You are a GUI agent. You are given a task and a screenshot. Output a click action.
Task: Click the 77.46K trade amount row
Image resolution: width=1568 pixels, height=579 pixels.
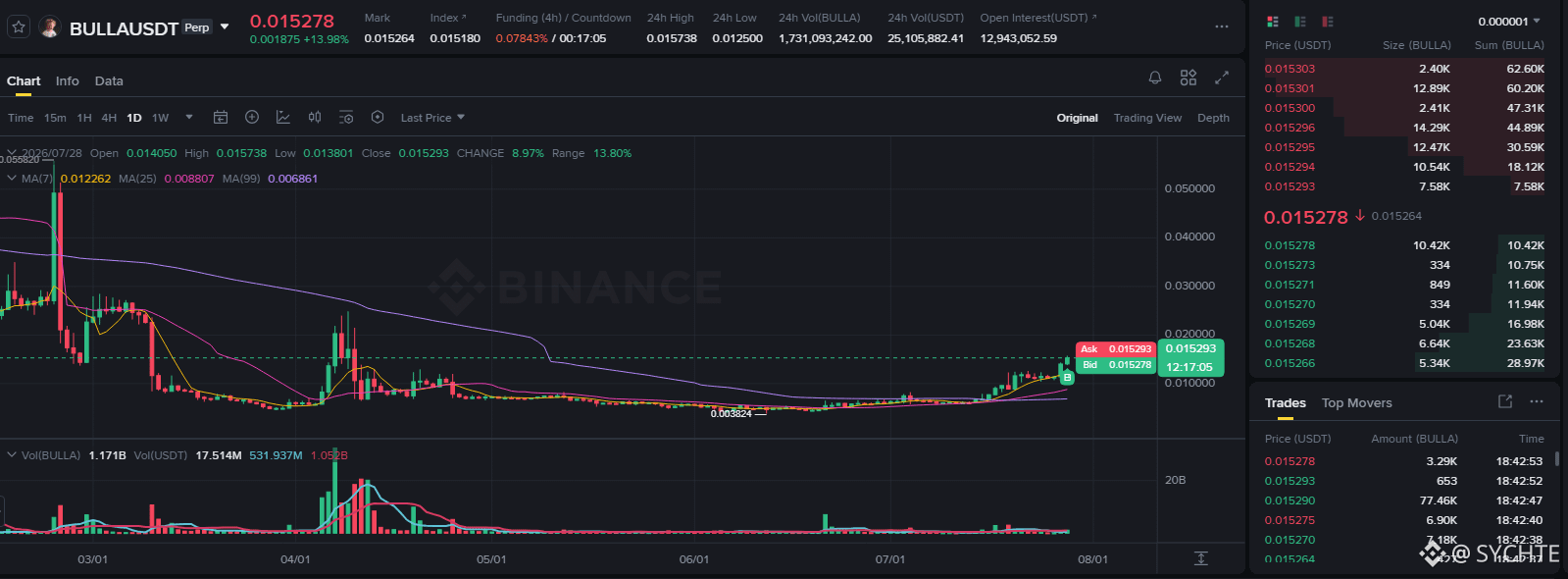pos(1438,500)
